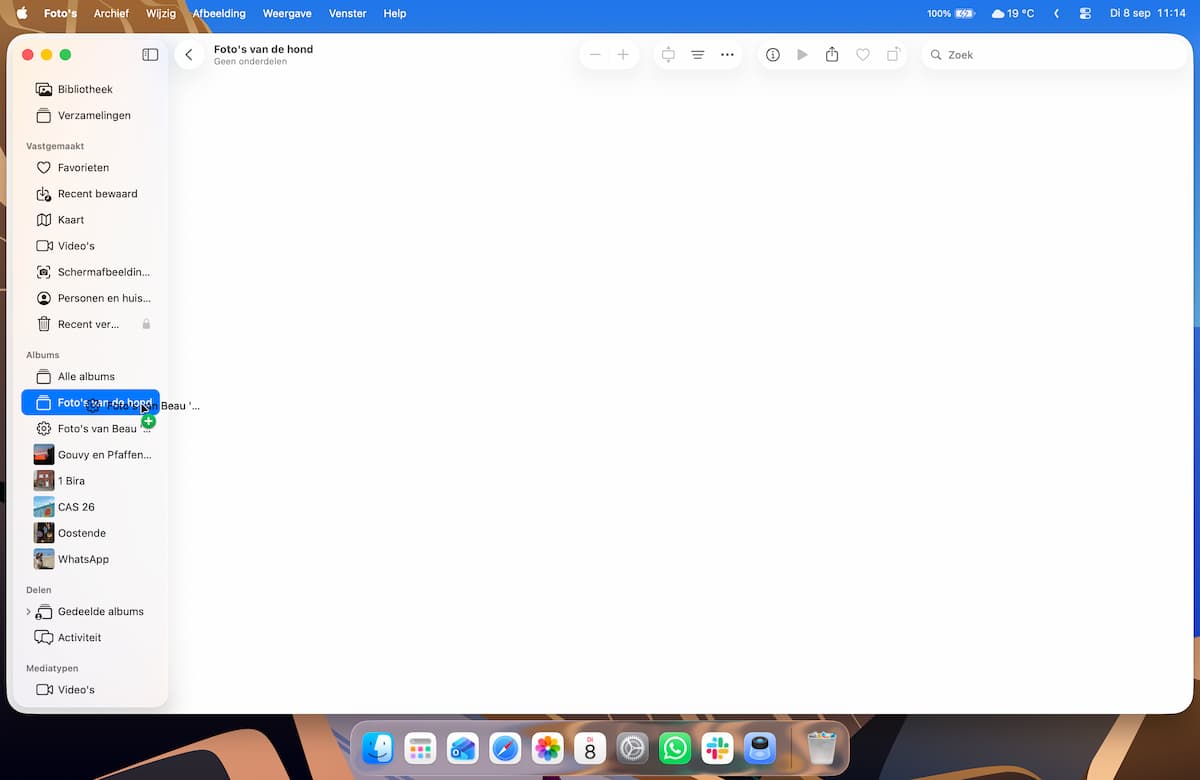The width and height of the screenshot is (1200, 780).
Task: Select Alle albums
Action: pyautogui.click(x=90, y=377)
